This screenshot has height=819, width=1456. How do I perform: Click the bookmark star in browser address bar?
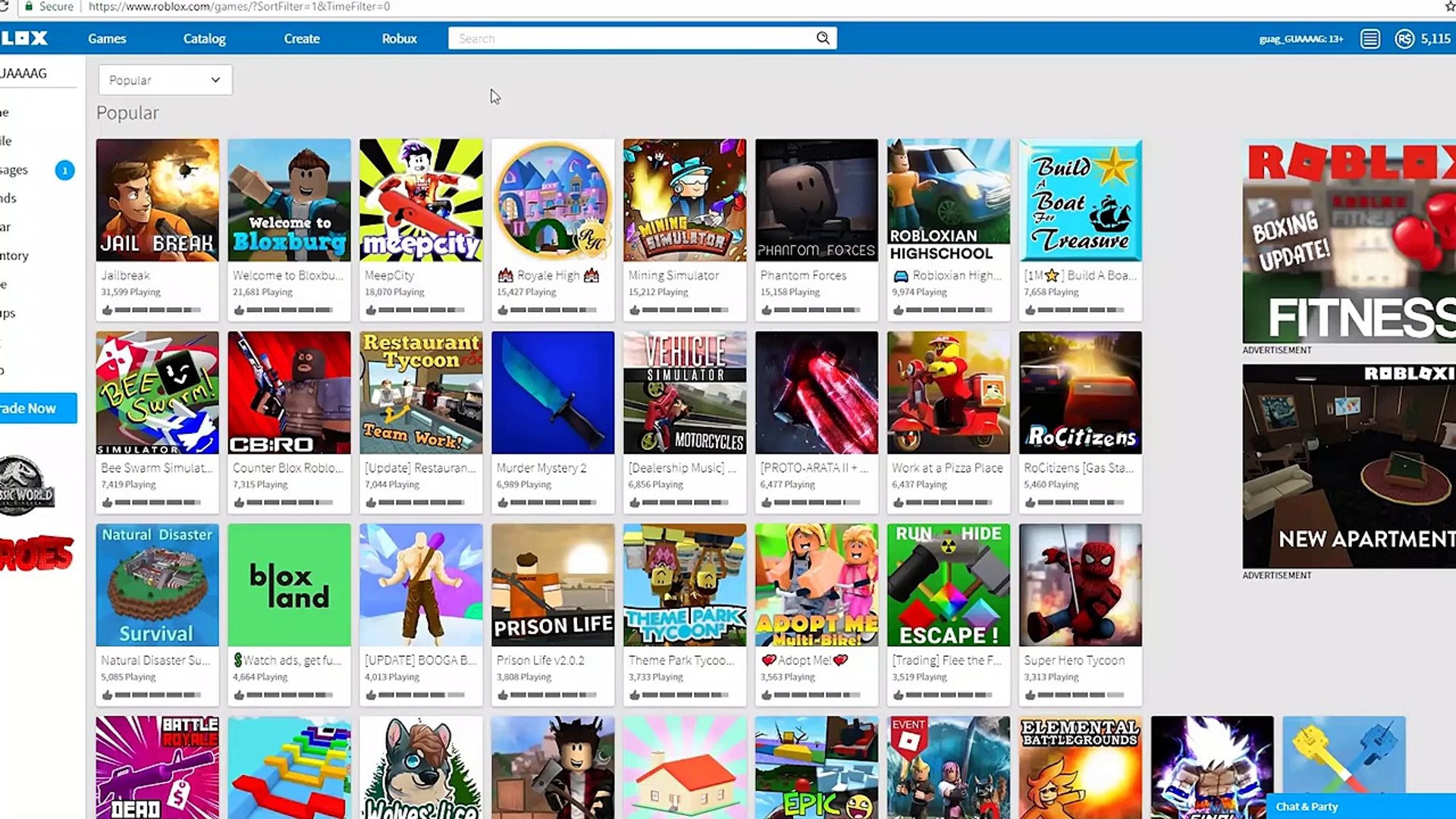(x=1449, y=6)
